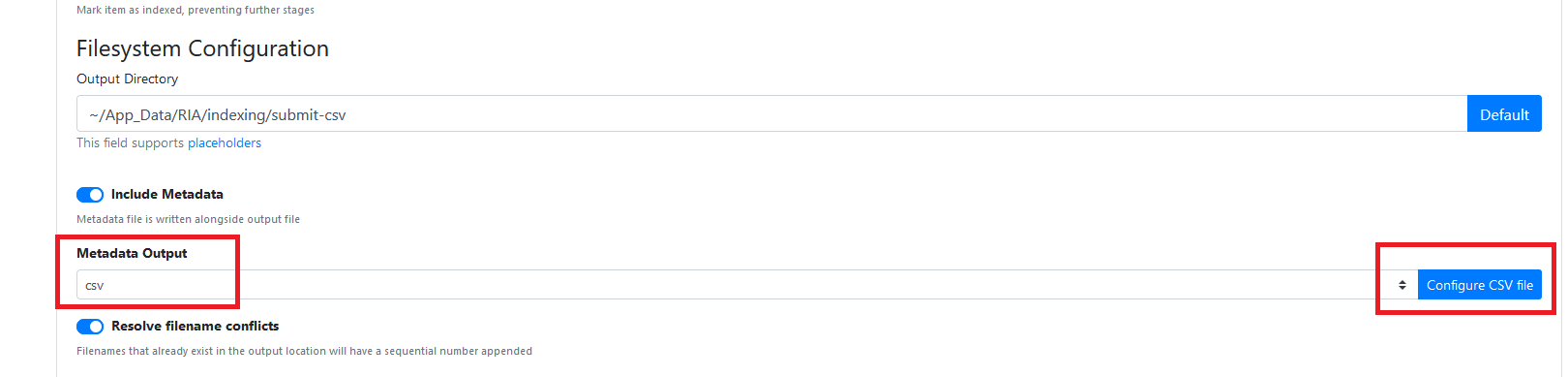Open the Metadata Output dropdown arrow
The height and width of the screenshot is (377, 1568).
click(1402, 285)
